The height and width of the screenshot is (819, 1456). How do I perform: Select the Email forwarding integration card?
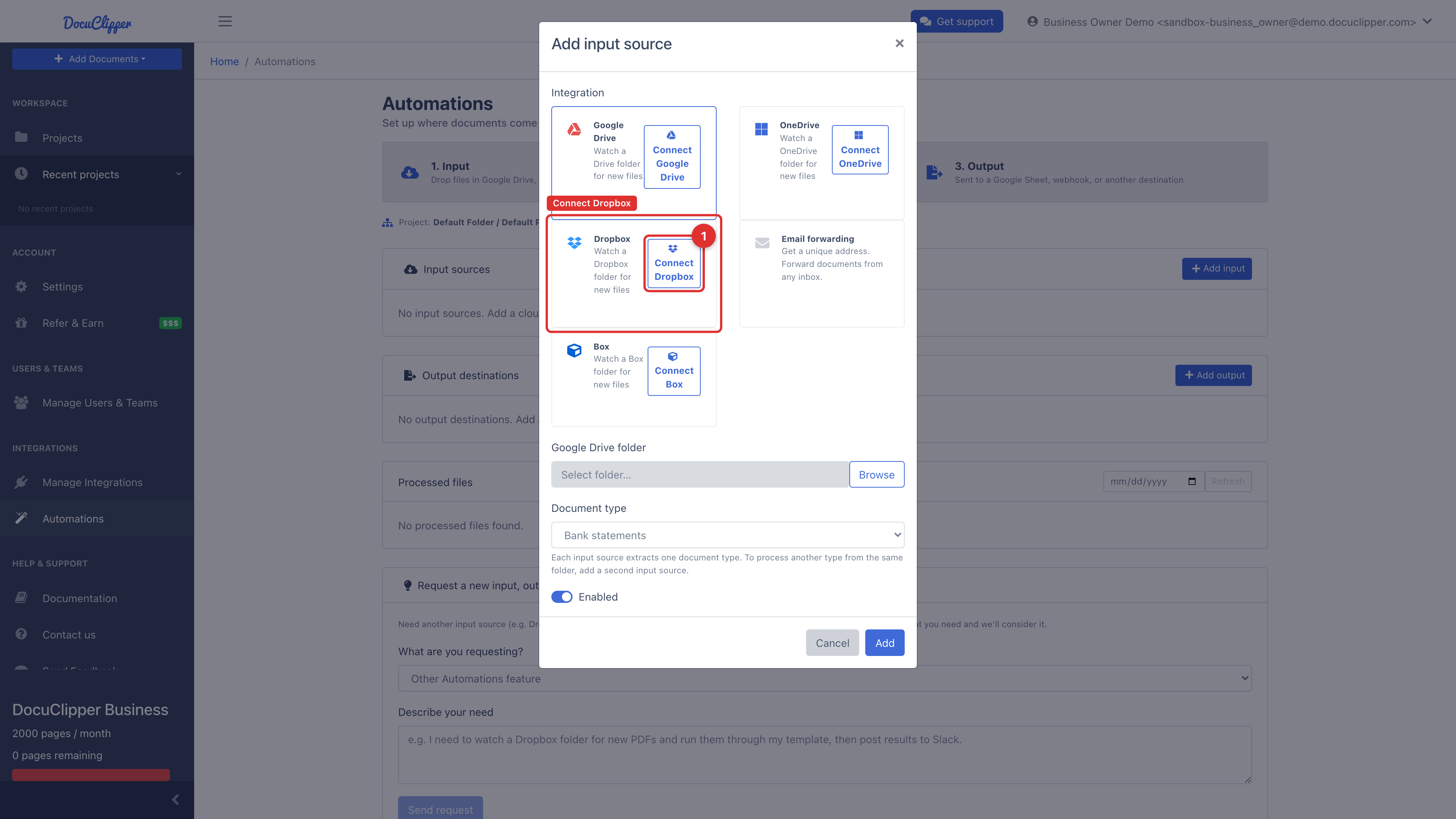[x=821, y=273]
